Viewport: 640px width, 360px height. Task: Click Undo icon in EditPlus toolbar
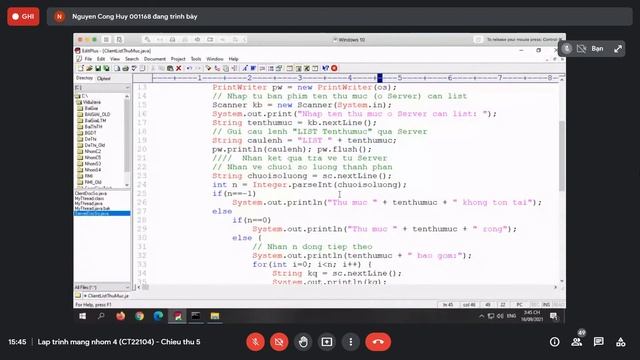(x=189, y=68)
